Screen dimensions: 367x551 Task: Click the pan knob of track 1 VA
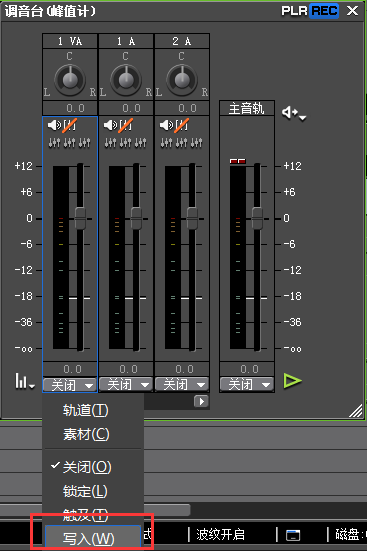coord(70,80)
